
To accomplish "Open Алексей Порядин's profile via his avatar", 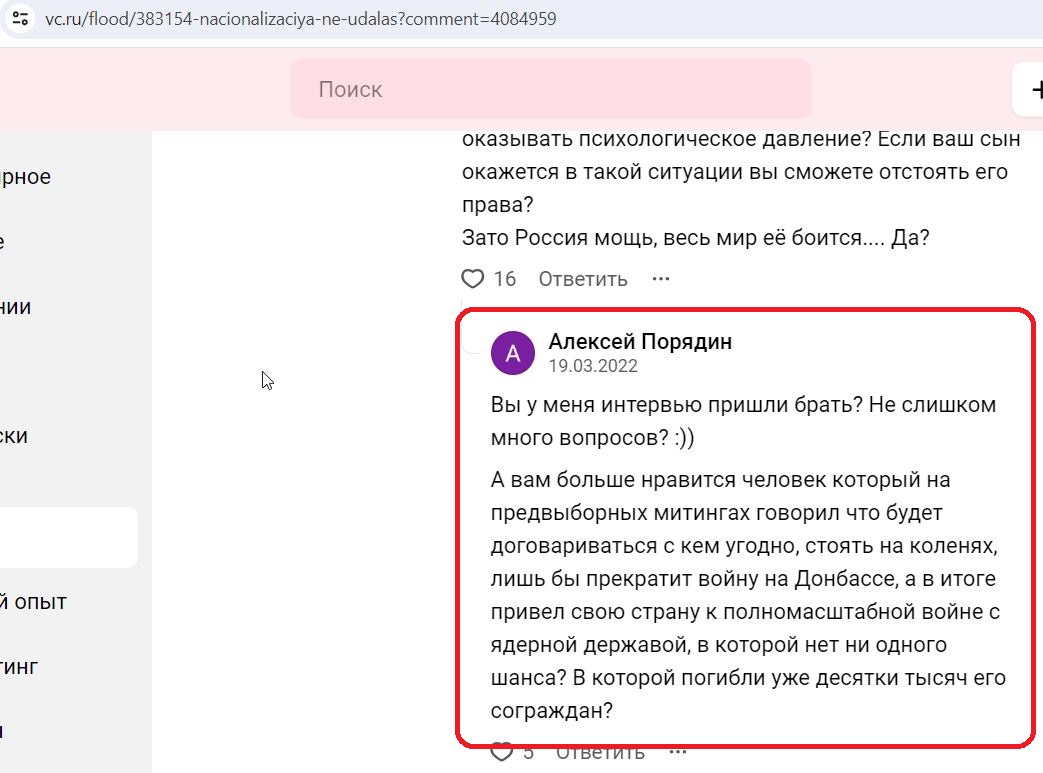I will click(x=513, y=352).
